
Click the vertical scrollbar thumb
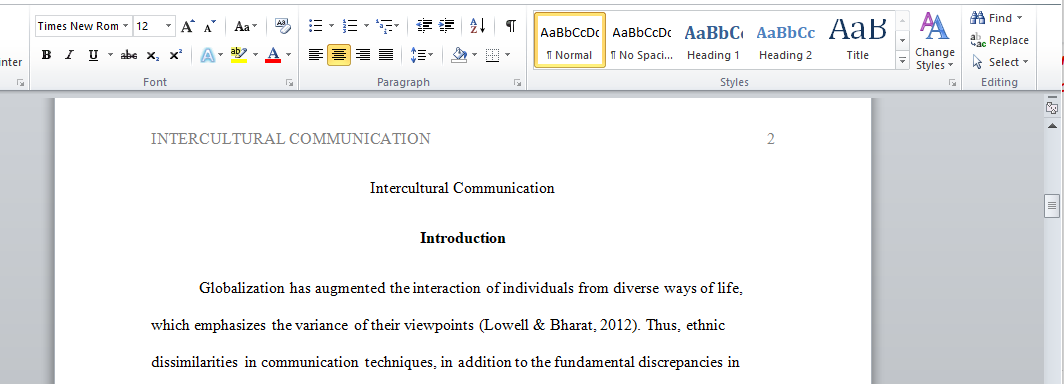1052,206
